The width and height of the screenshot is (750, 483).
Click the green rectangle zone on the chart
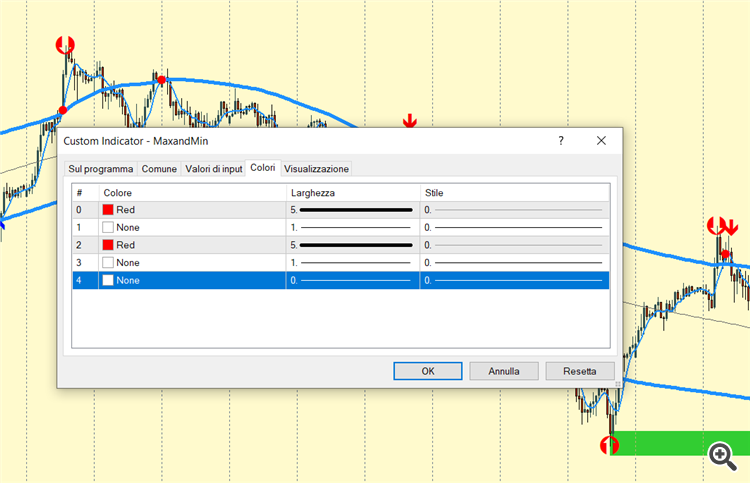coord(680,443)
